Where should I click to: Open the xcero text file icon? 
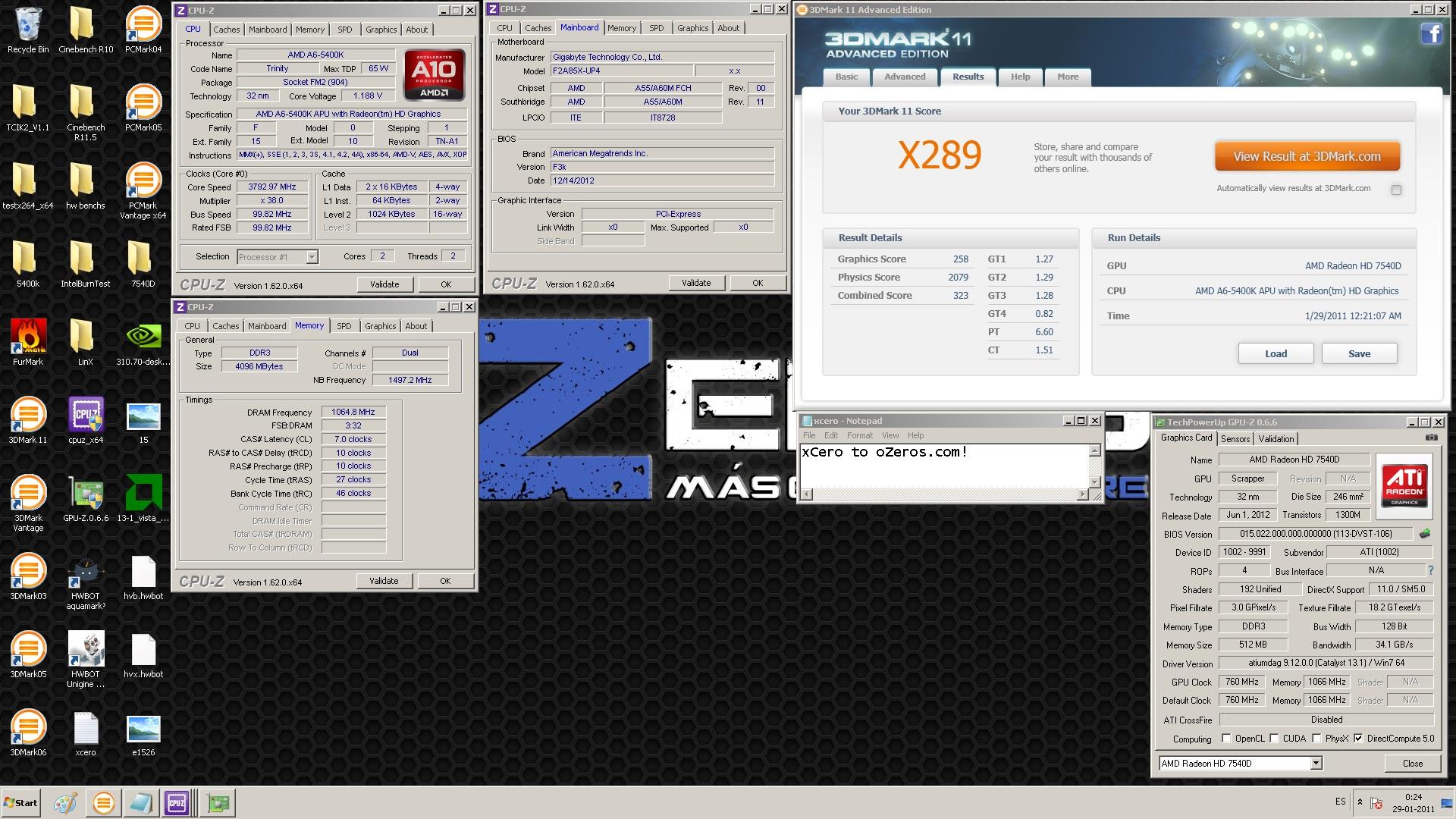[x=86, y=733]
